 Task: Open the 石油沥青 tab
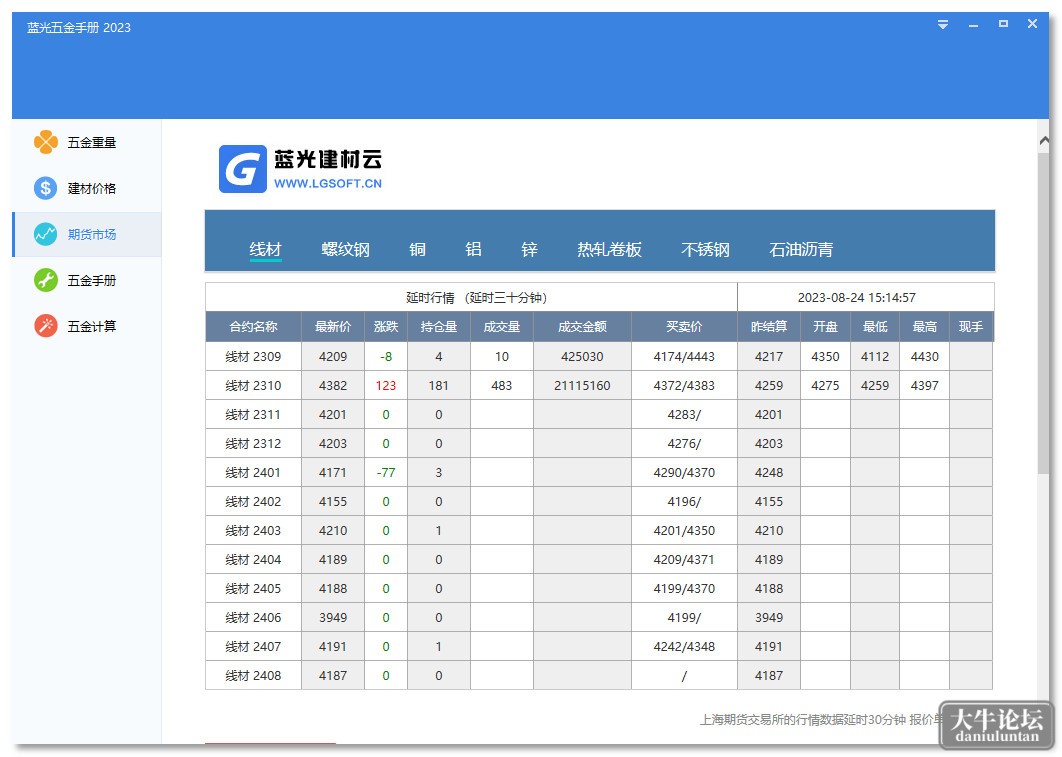pyautogui.click(x=801, y=249)
